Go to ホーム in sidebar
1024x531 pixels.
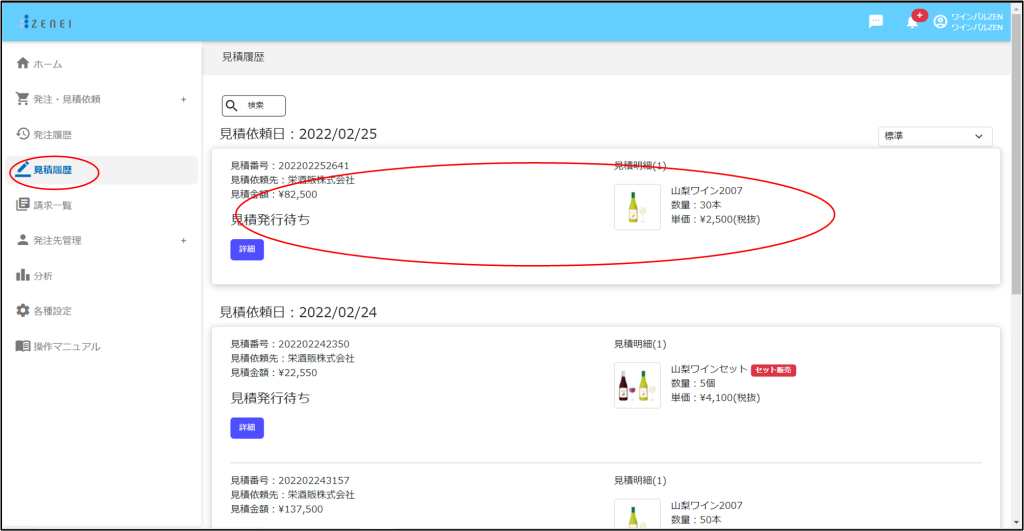coord(48,64)
